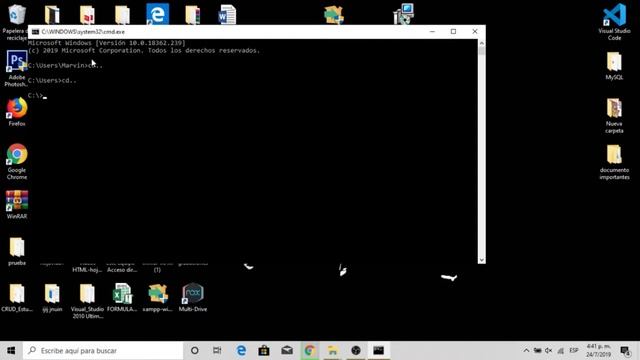Viewport: 640px width, 360px height.
Task: Open the Action Center notifications icon
Action: click(625, 351)
